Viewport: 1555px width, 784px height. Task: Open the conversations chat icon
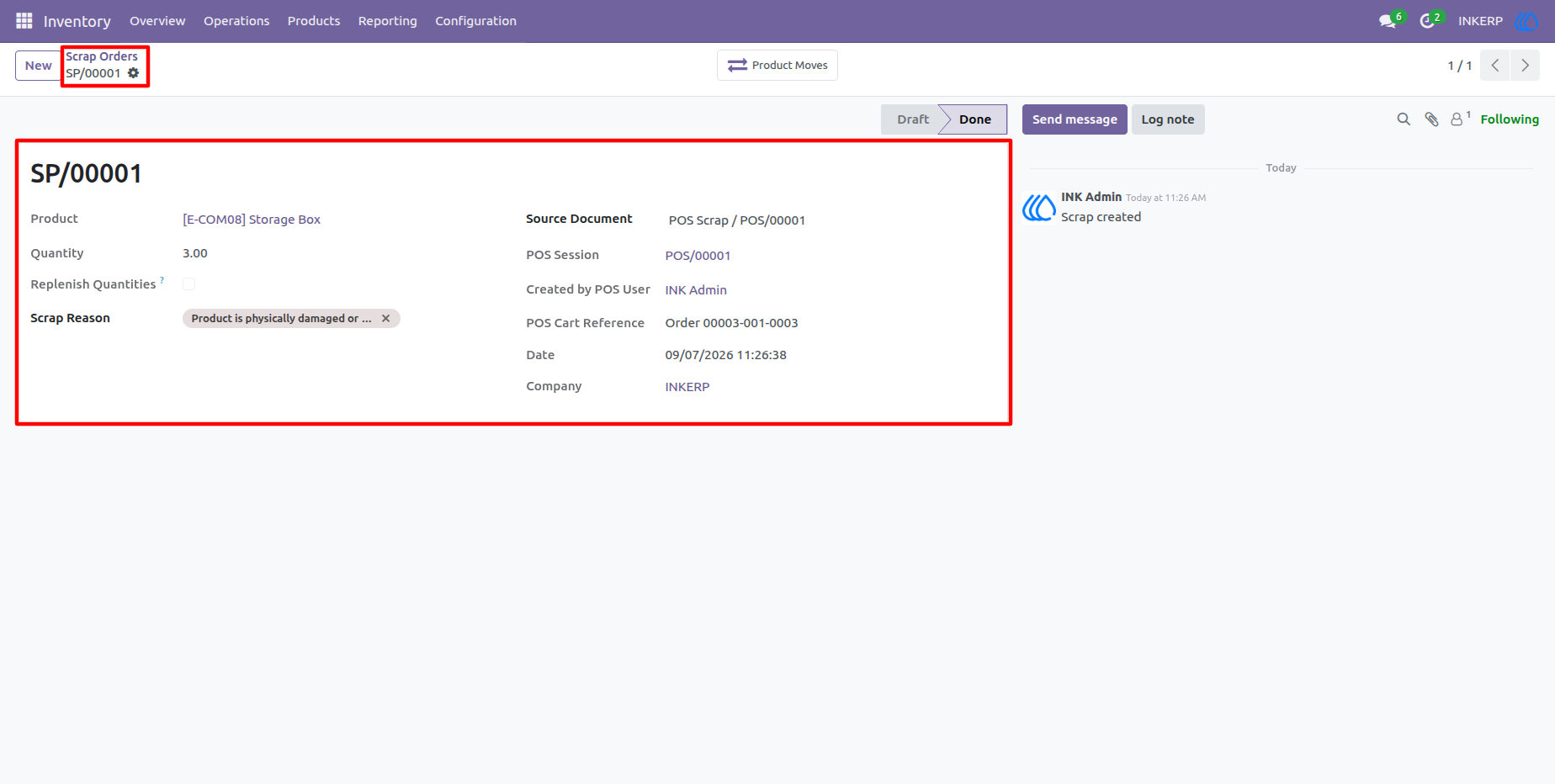pos(1388,21)
